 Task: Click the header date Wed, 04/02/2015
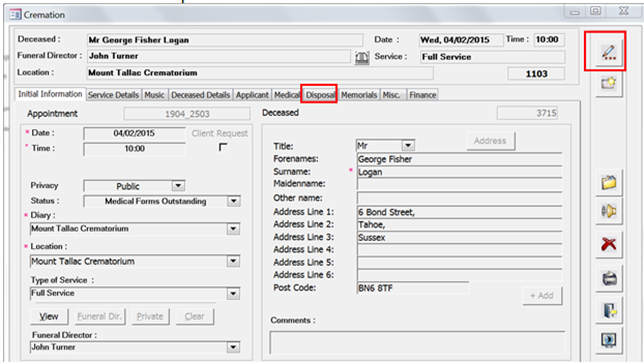[461, 40]
